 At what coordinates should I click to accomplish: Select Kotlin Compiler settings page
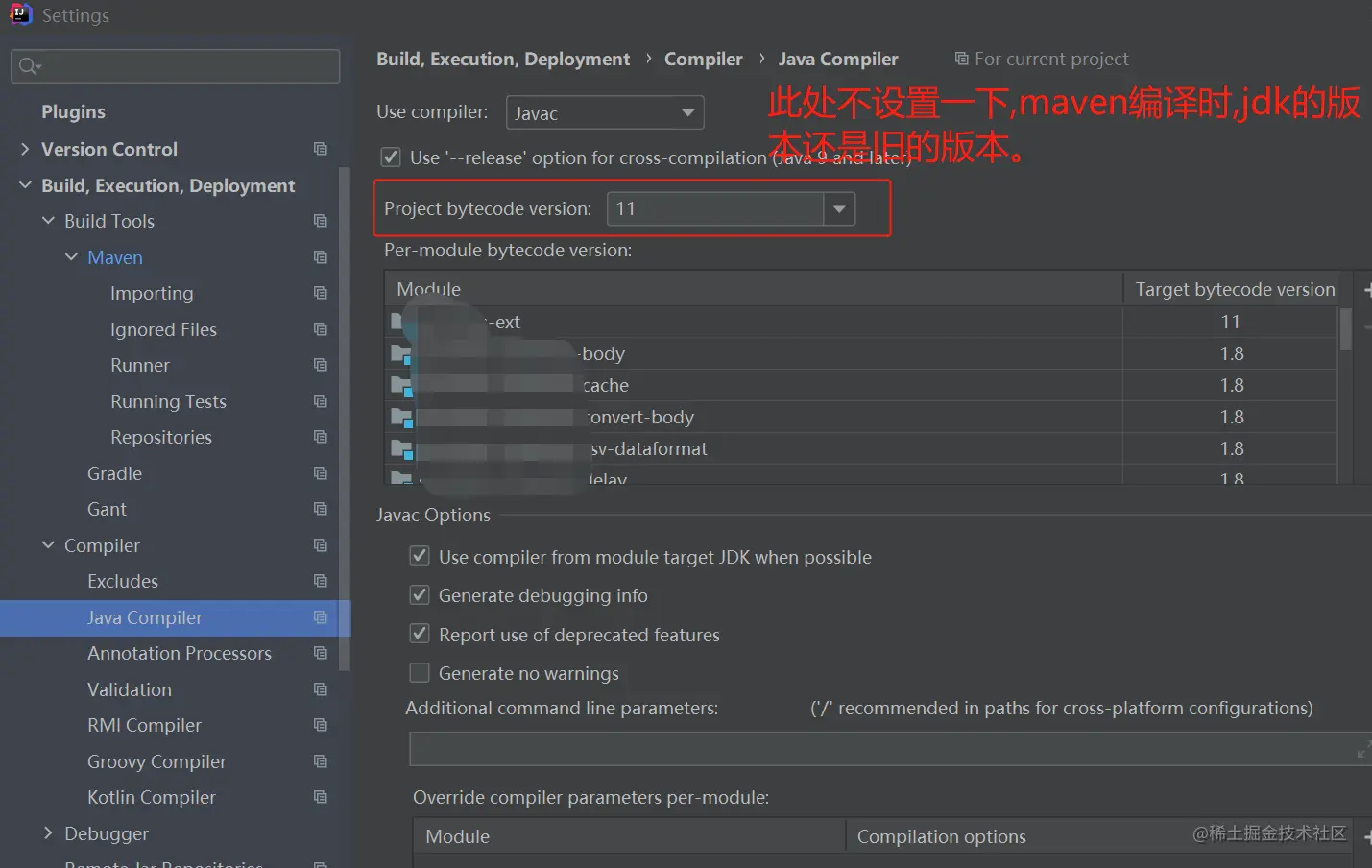pyautogui.click(x=152, y=798)
